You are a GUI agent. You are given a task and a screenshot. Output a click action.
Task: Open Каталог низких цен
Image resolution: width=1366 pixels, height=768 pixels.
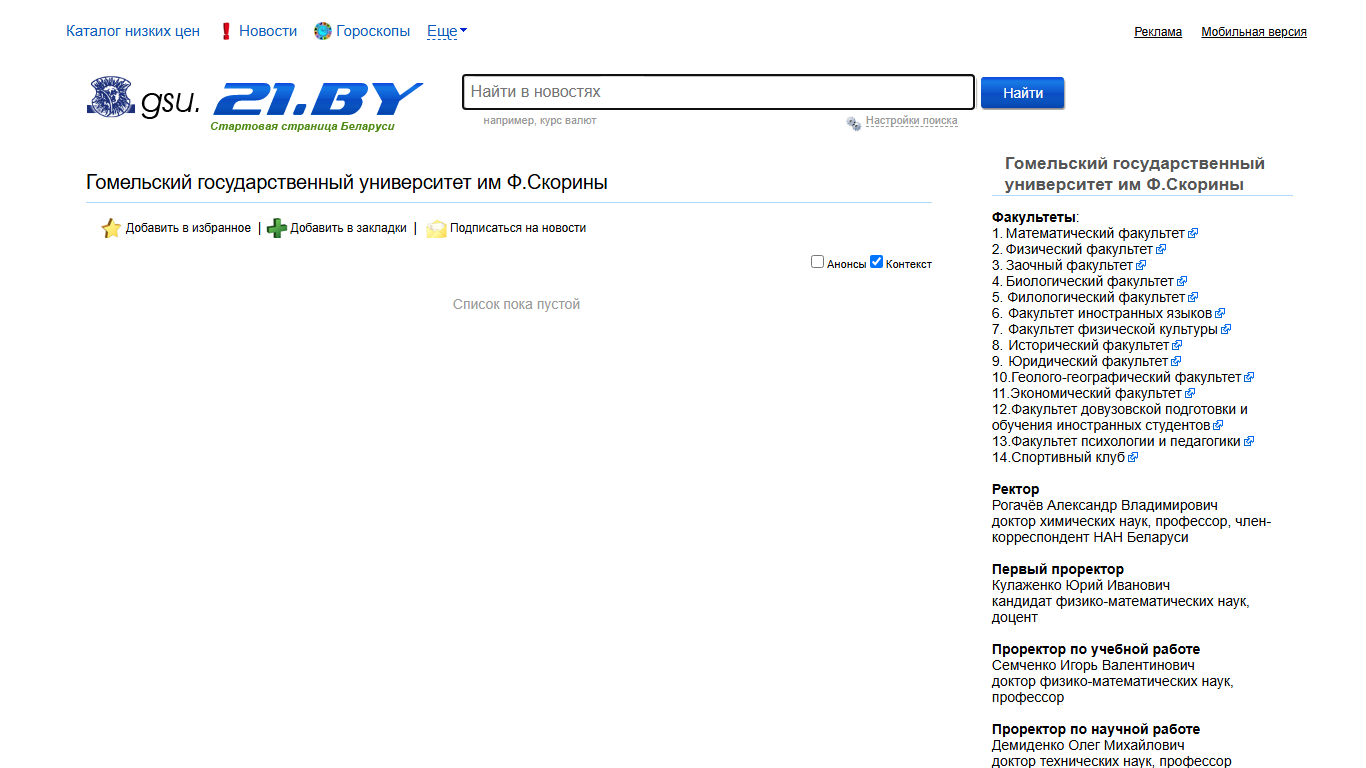(x=133, y=31)
